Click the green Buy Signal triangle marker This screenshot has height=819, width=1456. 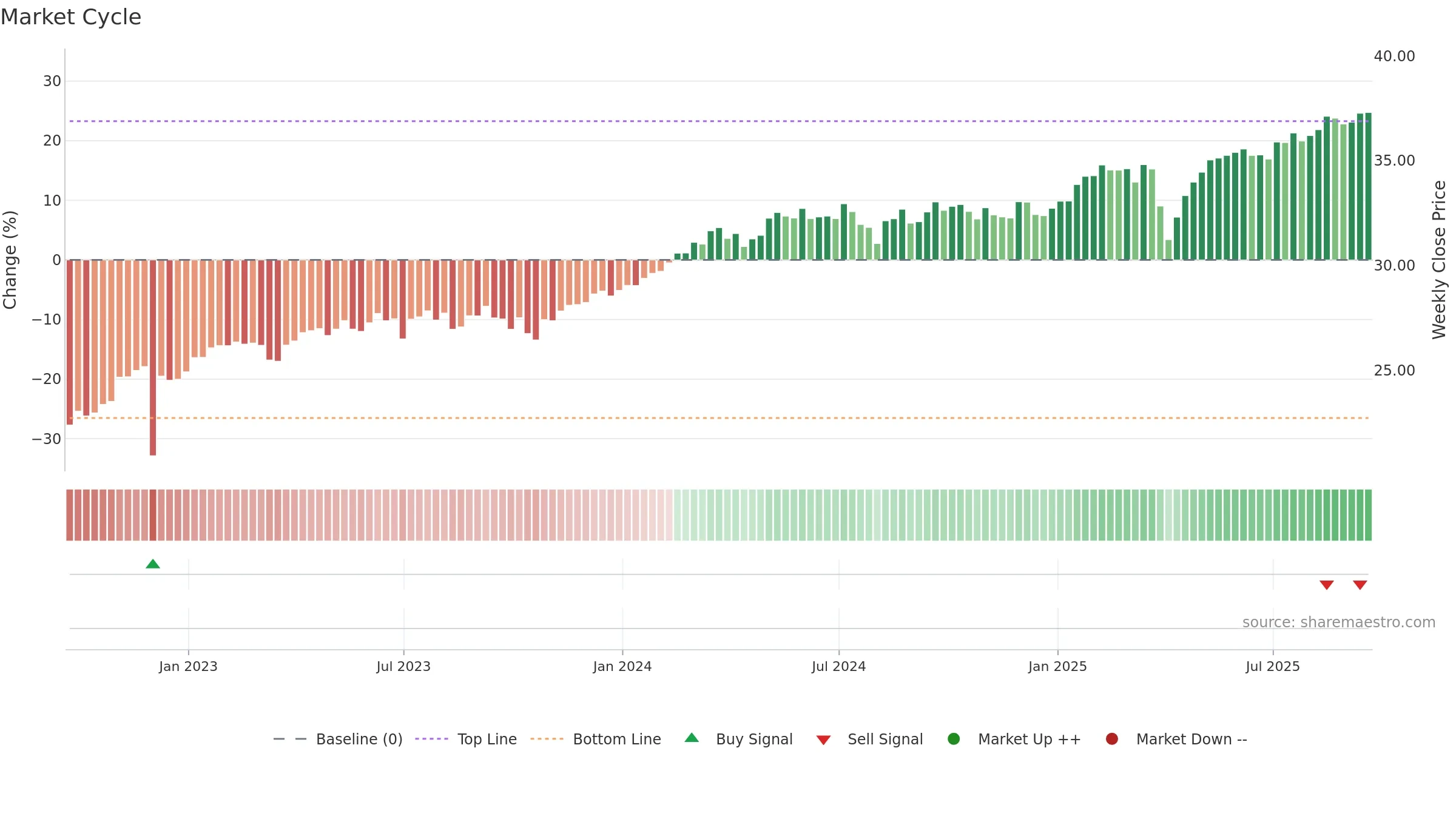(x=153, y=564)
